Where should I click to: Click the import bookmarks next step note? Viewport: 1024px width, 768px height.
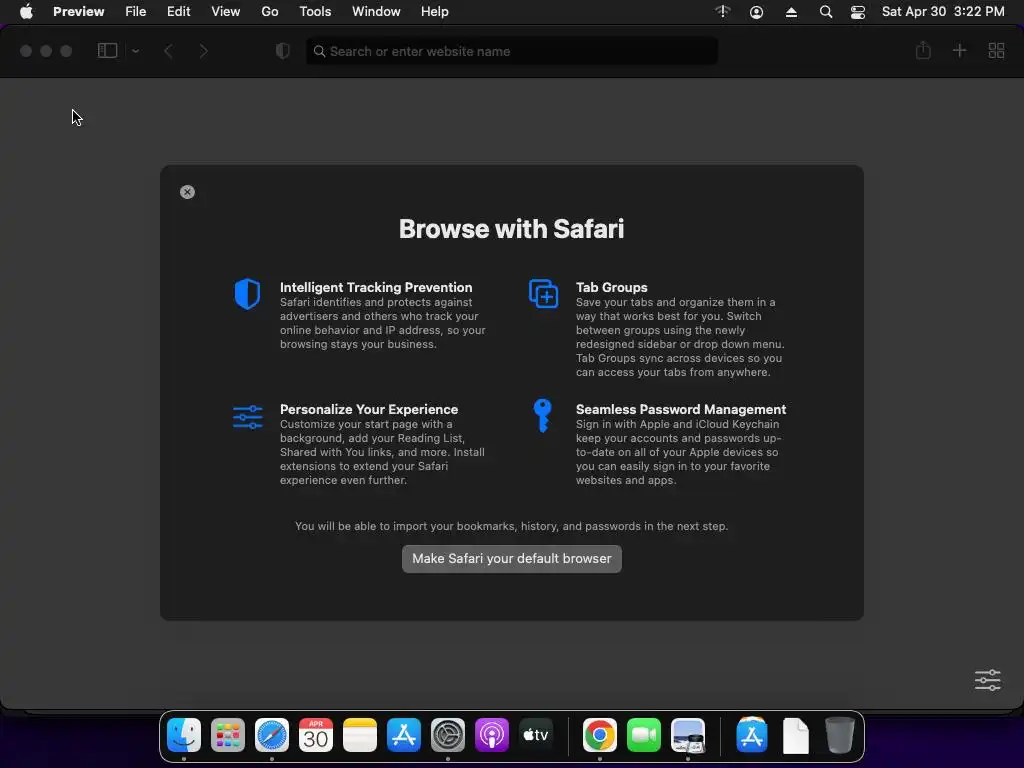[511, 526]
